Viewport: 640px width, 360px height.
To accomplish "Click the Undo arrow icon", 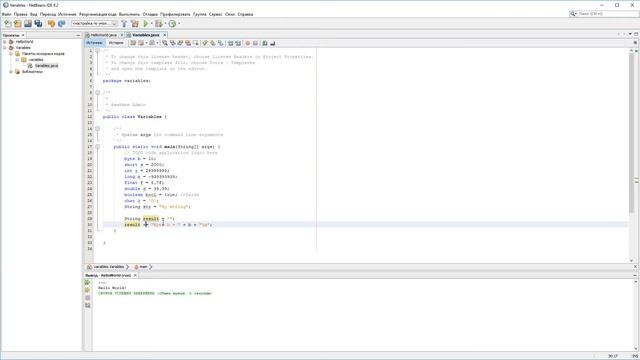I will (51, 24).
